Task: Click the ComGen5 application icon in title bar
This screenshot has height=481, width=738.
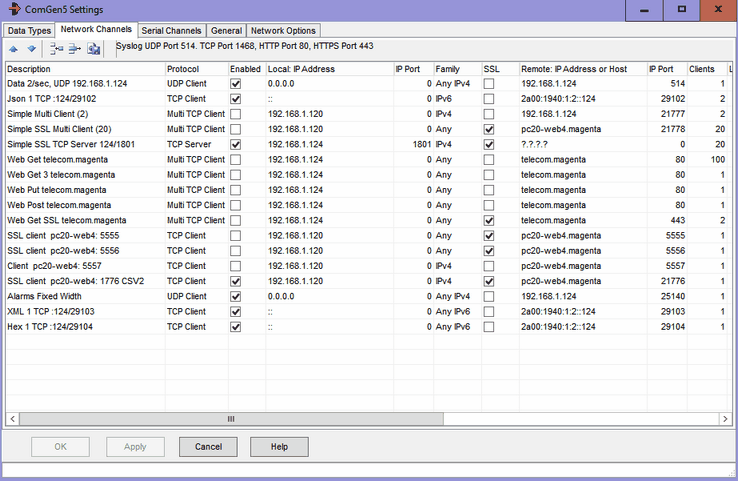Action: [11, 10]
